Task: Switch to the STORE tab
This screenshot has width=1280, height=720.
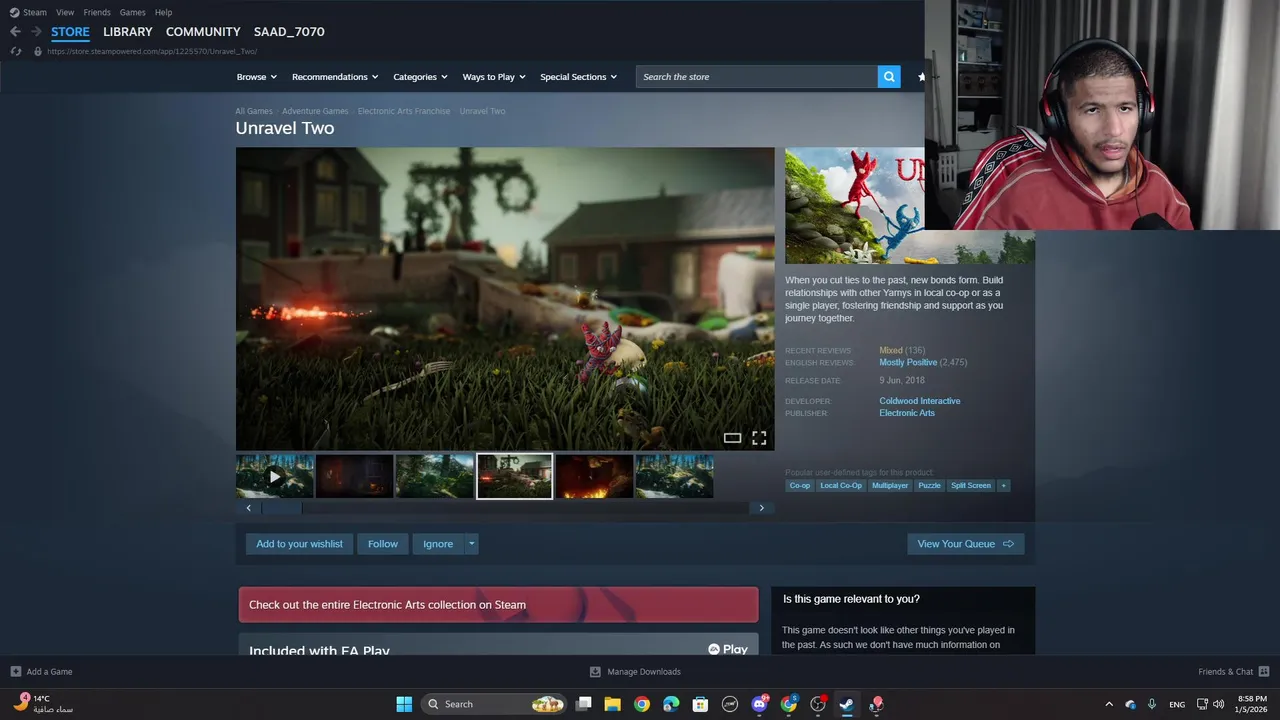Action: [x=70, y=32]
